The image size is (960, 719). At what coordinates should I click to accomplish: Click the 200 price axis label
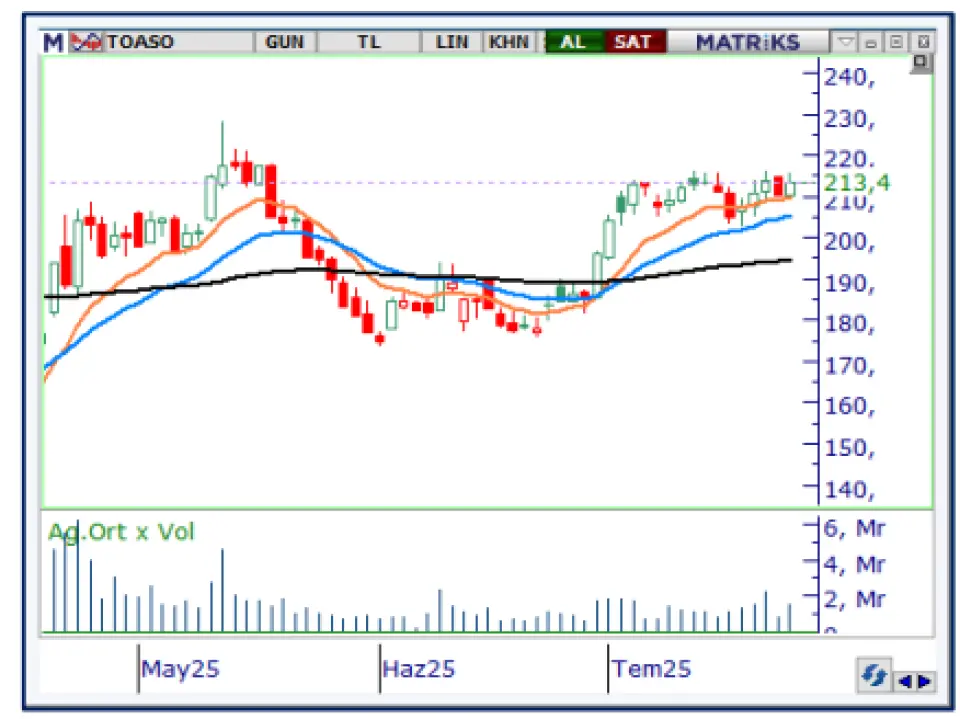[850, 242]
